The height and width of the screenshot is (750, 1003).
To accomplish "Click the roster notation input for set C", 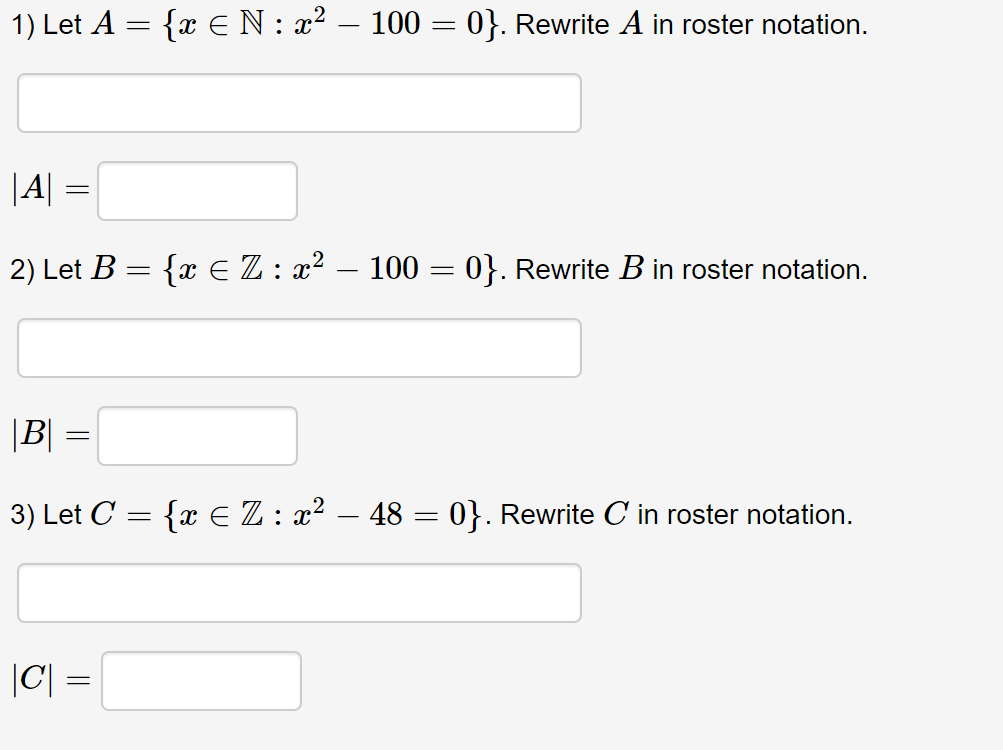I will pos(298,592).
